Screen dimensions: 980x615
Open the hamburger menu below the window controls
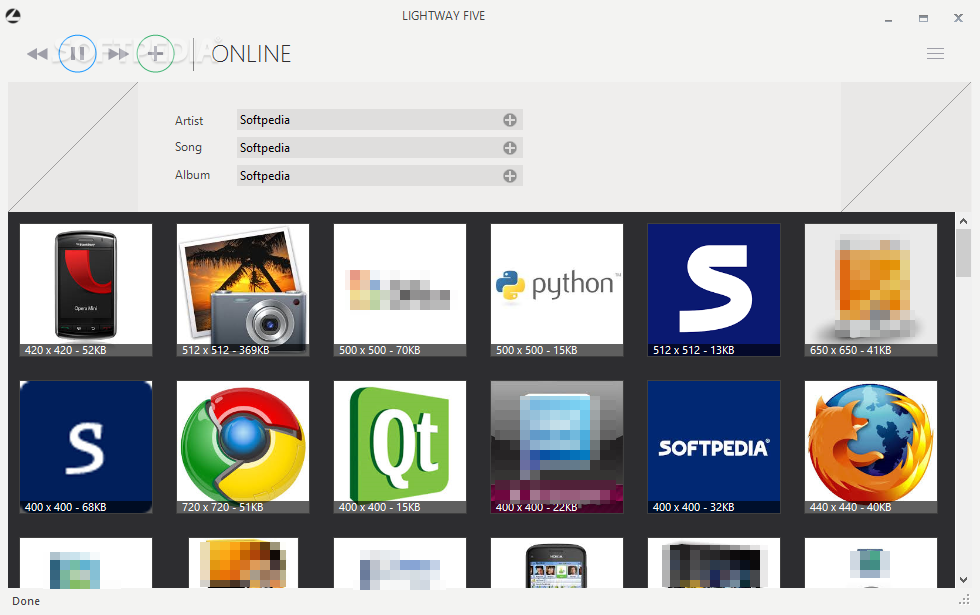[935, 53]
